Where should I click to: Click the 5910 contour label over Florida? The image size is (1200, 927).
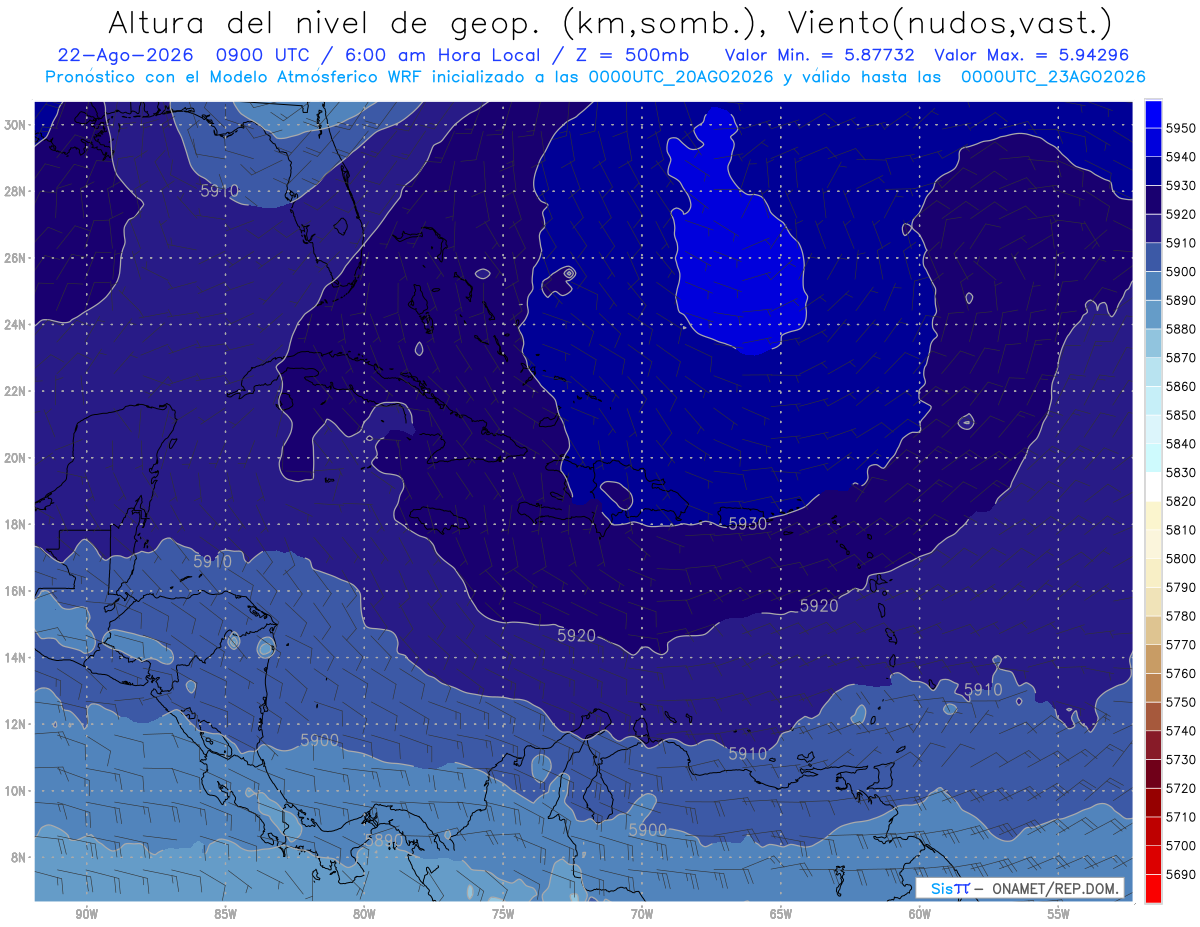click(x=219, y=189)
